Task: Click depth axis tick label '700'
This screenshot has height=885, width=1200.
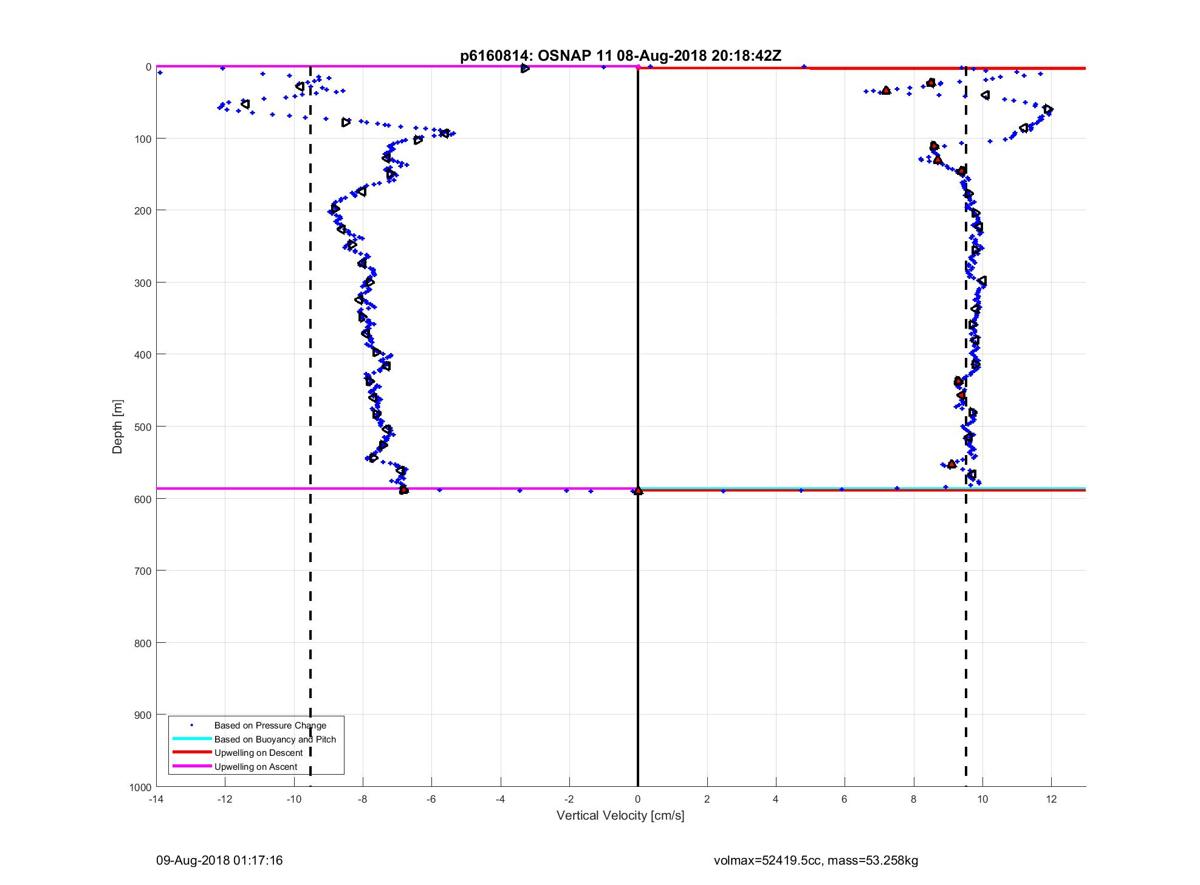Action: pyautogui.click(x=142, y=571)
